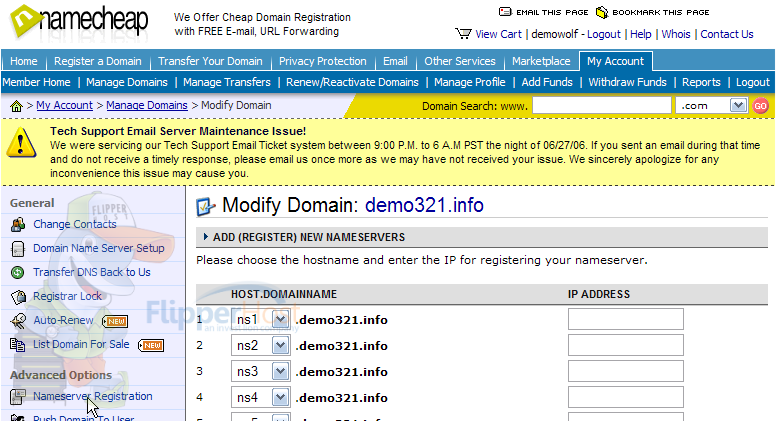Open the Contact Us link
The height and width of the screenshot is (422, 776).
[727, 34]
